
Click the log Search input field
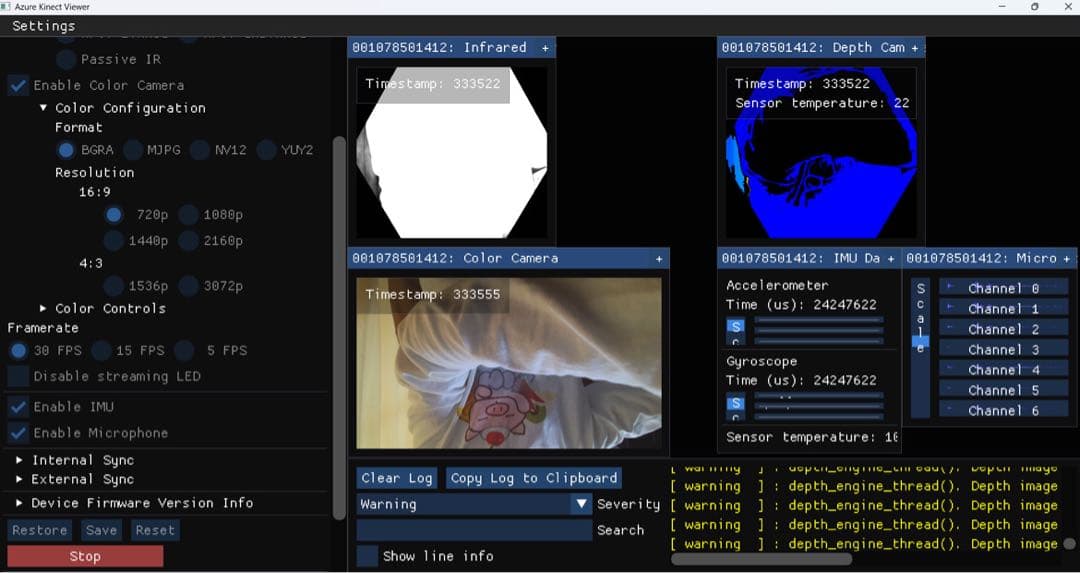(474, 530)
